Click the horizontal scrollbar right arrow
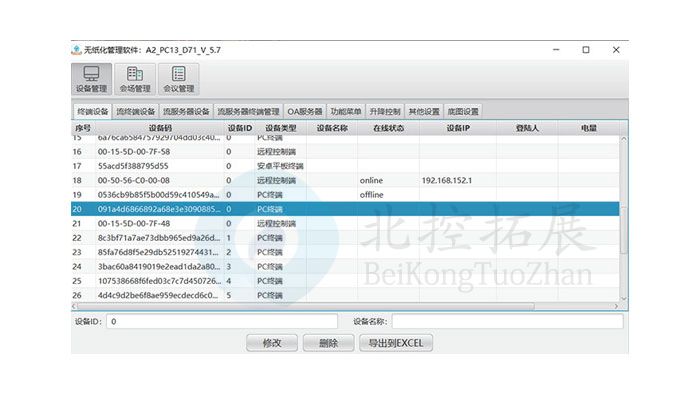This screenshot has height=394, width=700. (x=616, y=306)
